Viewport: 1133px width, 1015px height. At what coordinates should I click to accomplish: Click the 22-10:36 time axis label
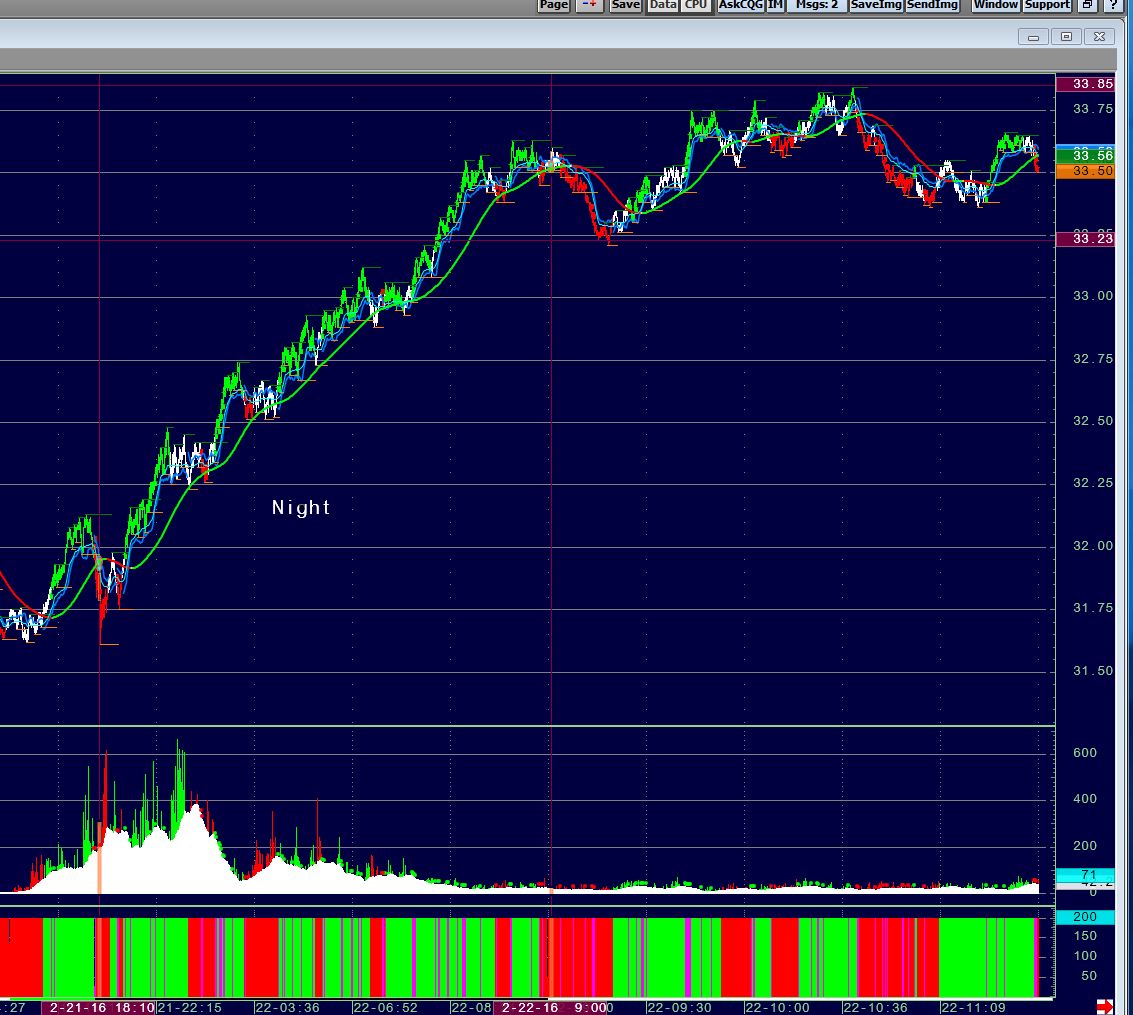(875, 1007)
